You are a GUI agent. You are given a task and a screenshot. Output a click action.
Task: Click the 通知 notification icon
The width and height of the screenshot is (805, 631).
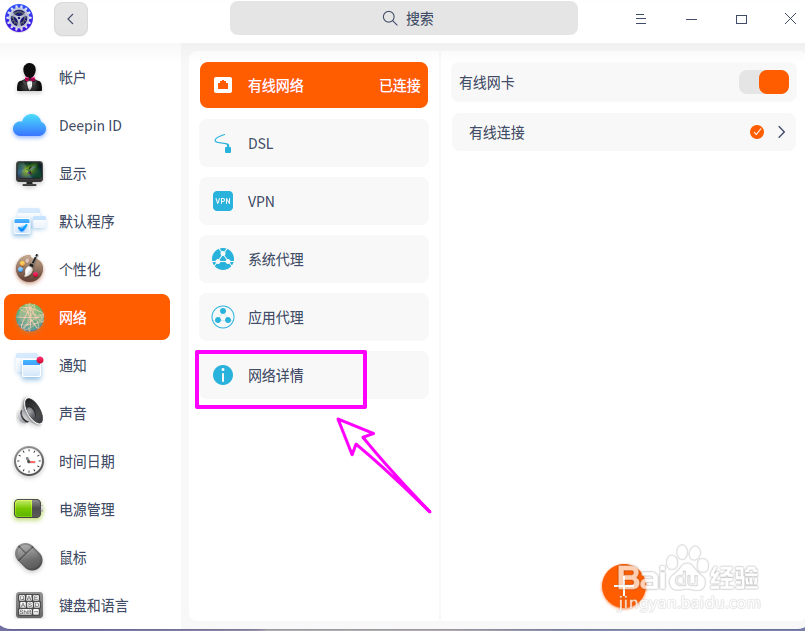click(30, 366)
